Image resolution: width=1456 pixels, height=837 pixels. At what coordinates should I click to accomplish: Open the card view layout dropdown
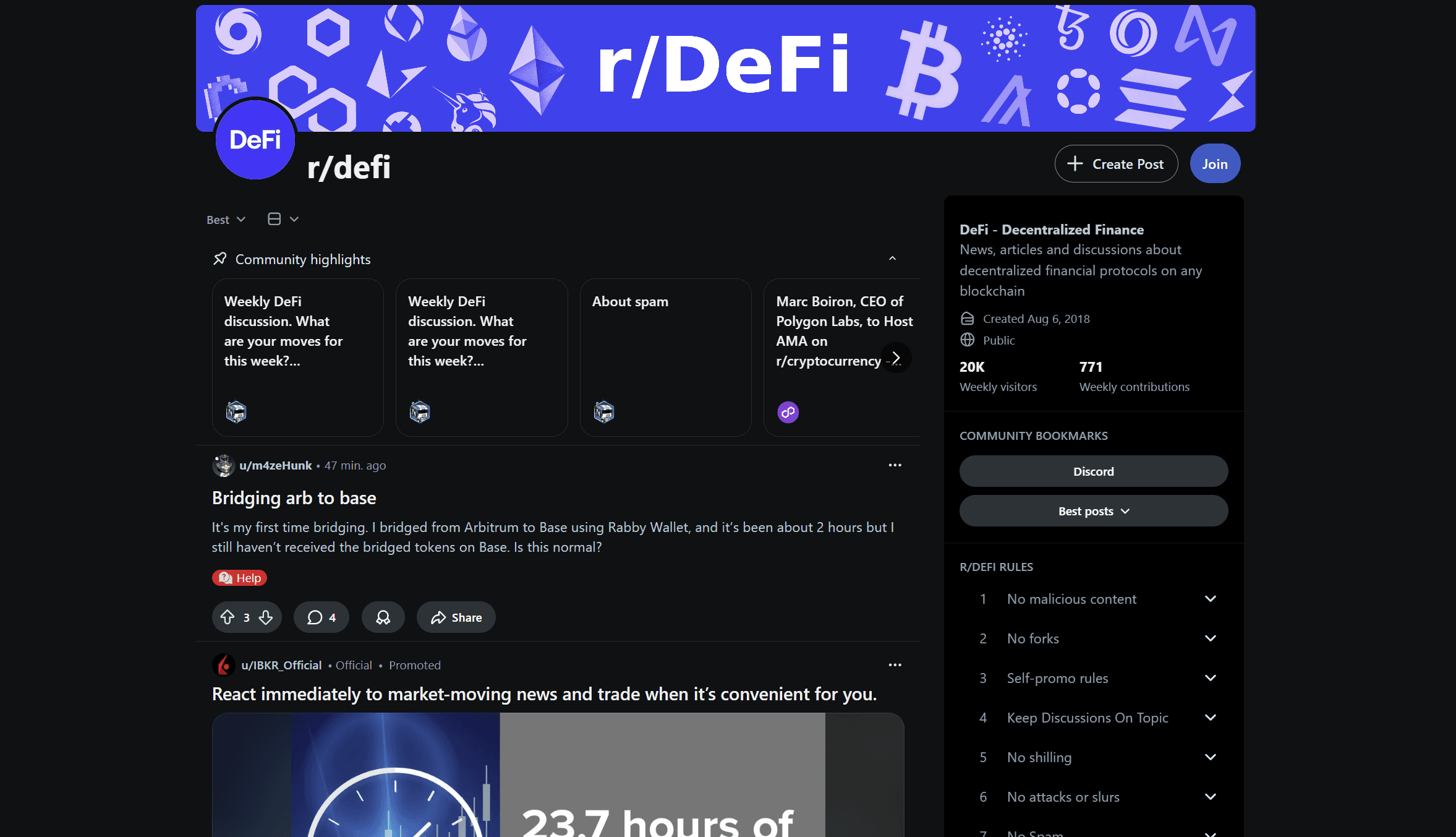283,219
